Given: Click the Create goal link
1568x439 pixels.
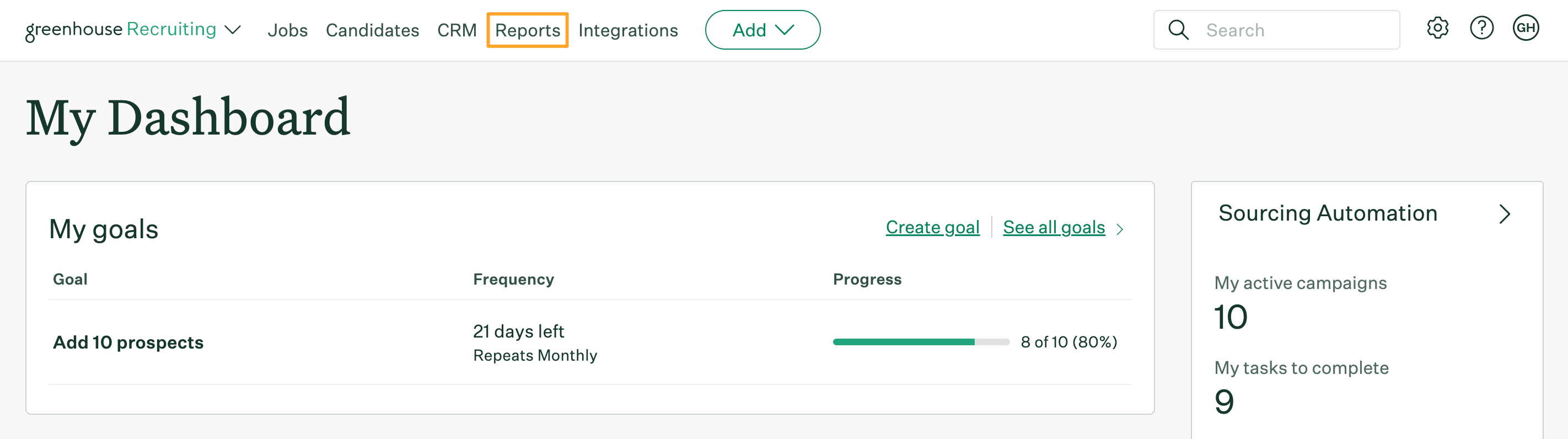Looking at the screenshot, I should (932, 227).
